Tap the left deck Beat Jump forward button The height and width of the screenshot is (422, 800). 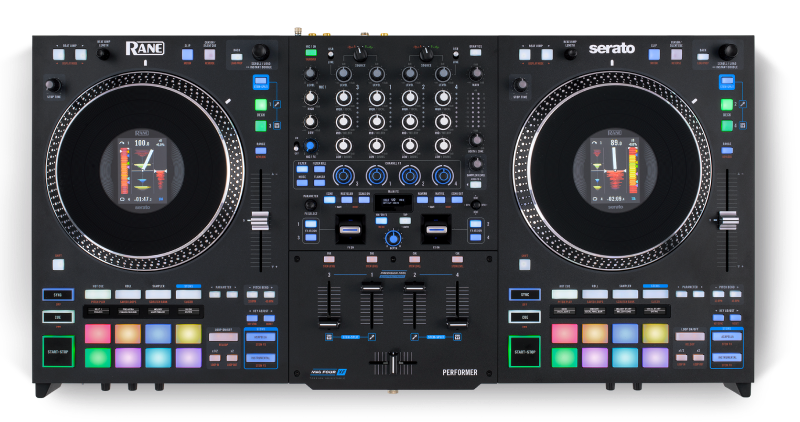(x=81, y=55)
